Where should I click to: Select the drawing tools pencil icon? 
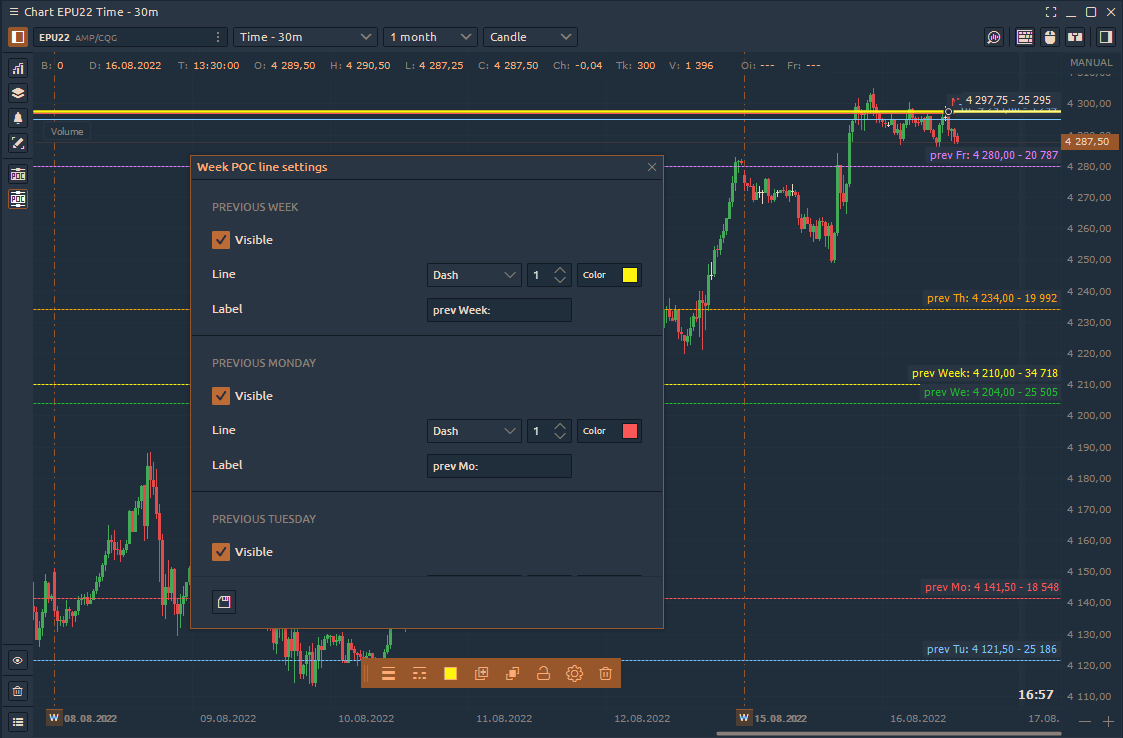point(17,143)
